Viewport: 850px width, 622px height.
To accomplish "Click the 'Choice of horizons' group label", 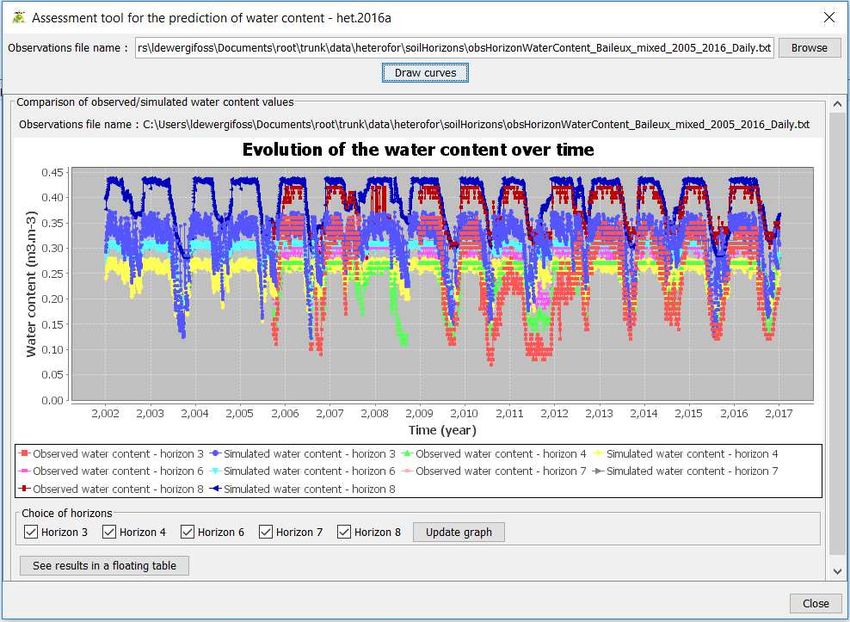I will point(67,513).
